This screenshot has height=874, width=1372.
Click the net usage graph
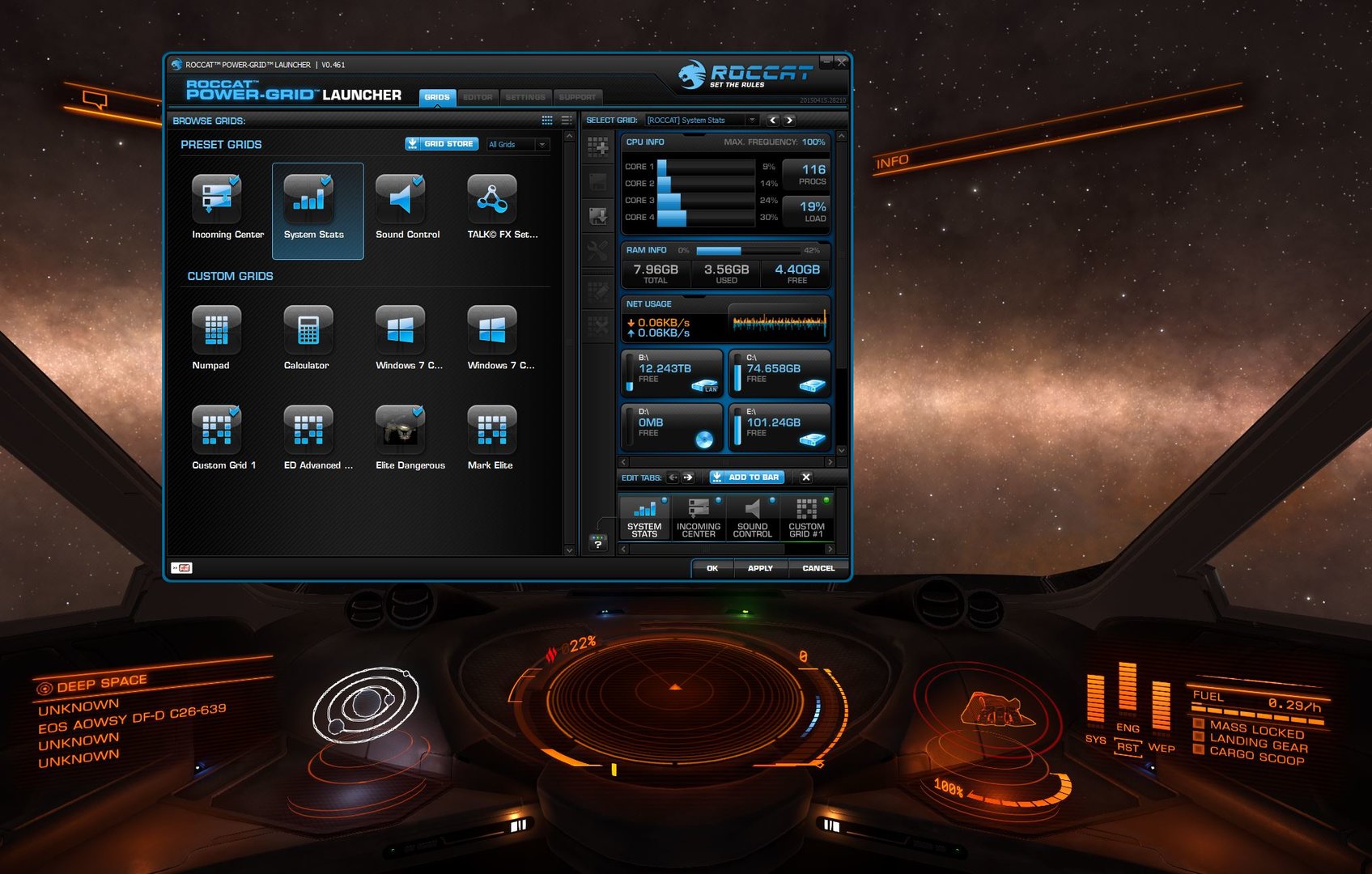(x=779, y=321)
